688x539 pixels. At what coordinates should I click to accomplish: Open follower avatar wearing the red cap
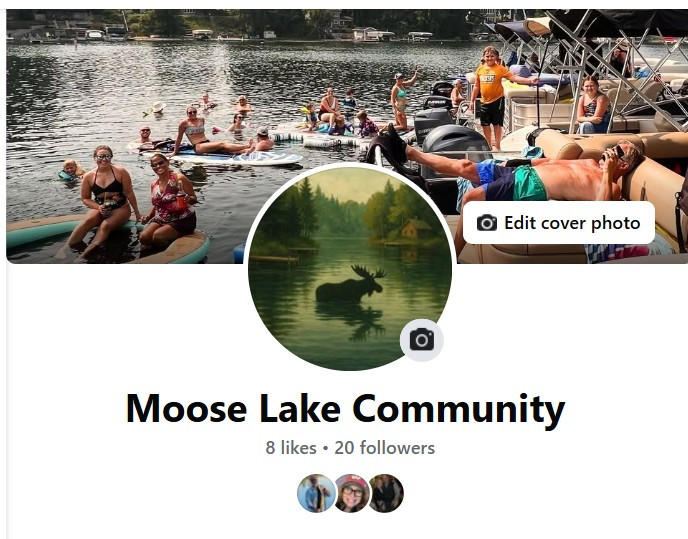pos(351,493)
